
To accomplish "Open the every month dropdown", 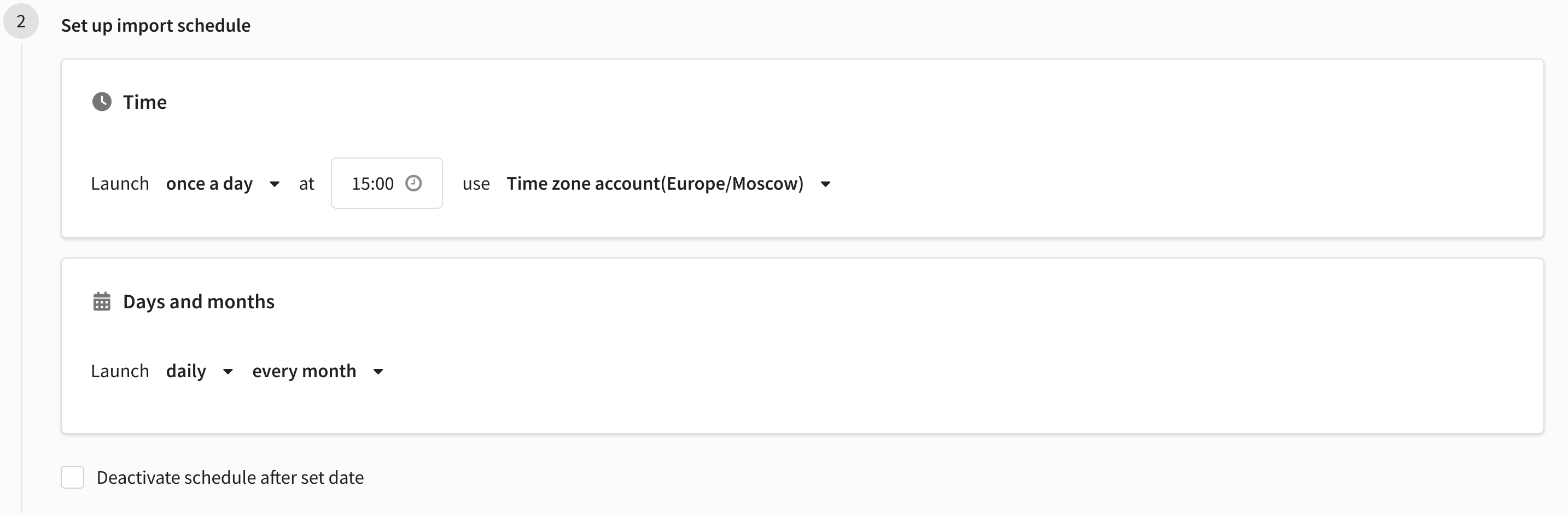I will coord(318,371).
